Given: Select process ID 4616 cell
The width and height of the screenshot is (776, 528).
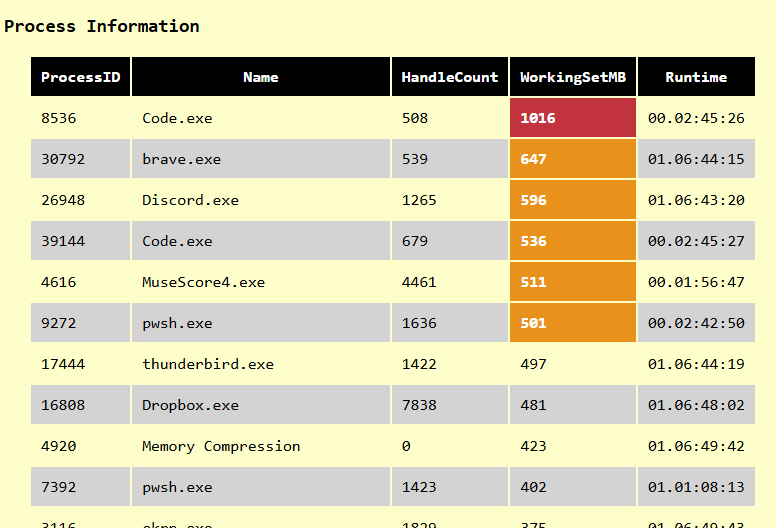Looking at the screenshot, I should 81,282.
